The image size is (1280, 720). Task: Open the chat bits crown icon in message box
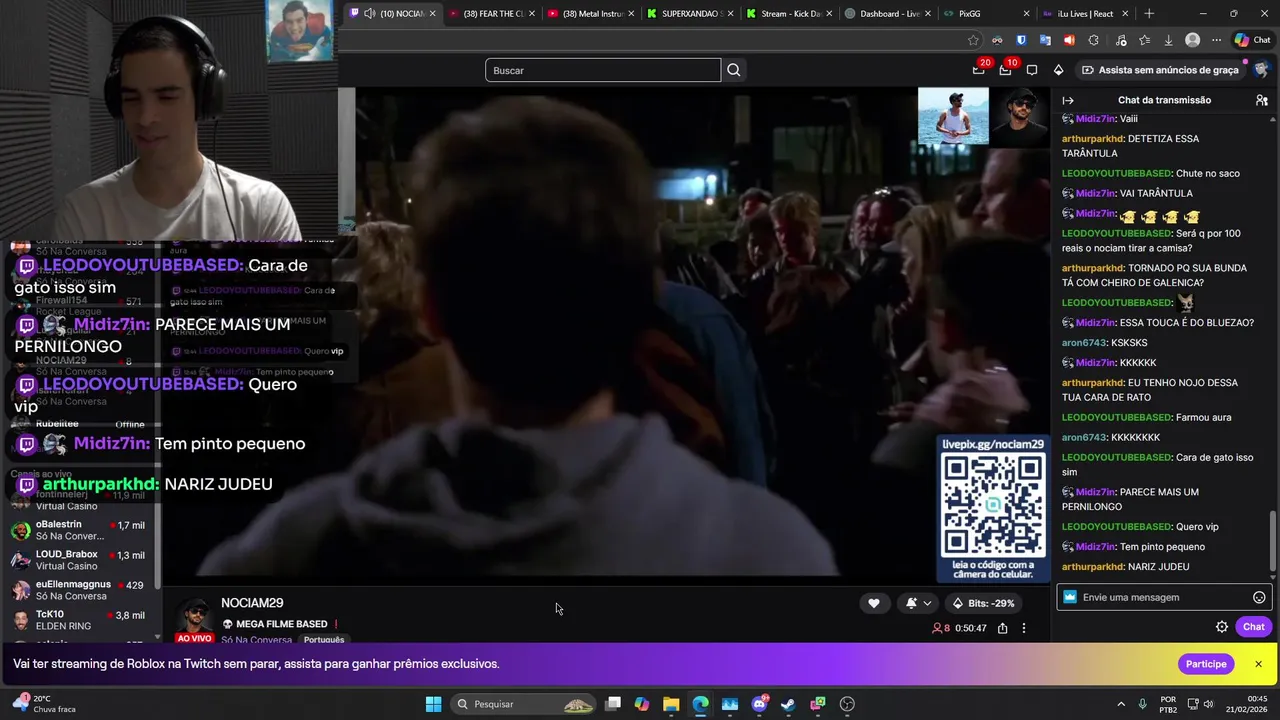[x=1070, y=597]
